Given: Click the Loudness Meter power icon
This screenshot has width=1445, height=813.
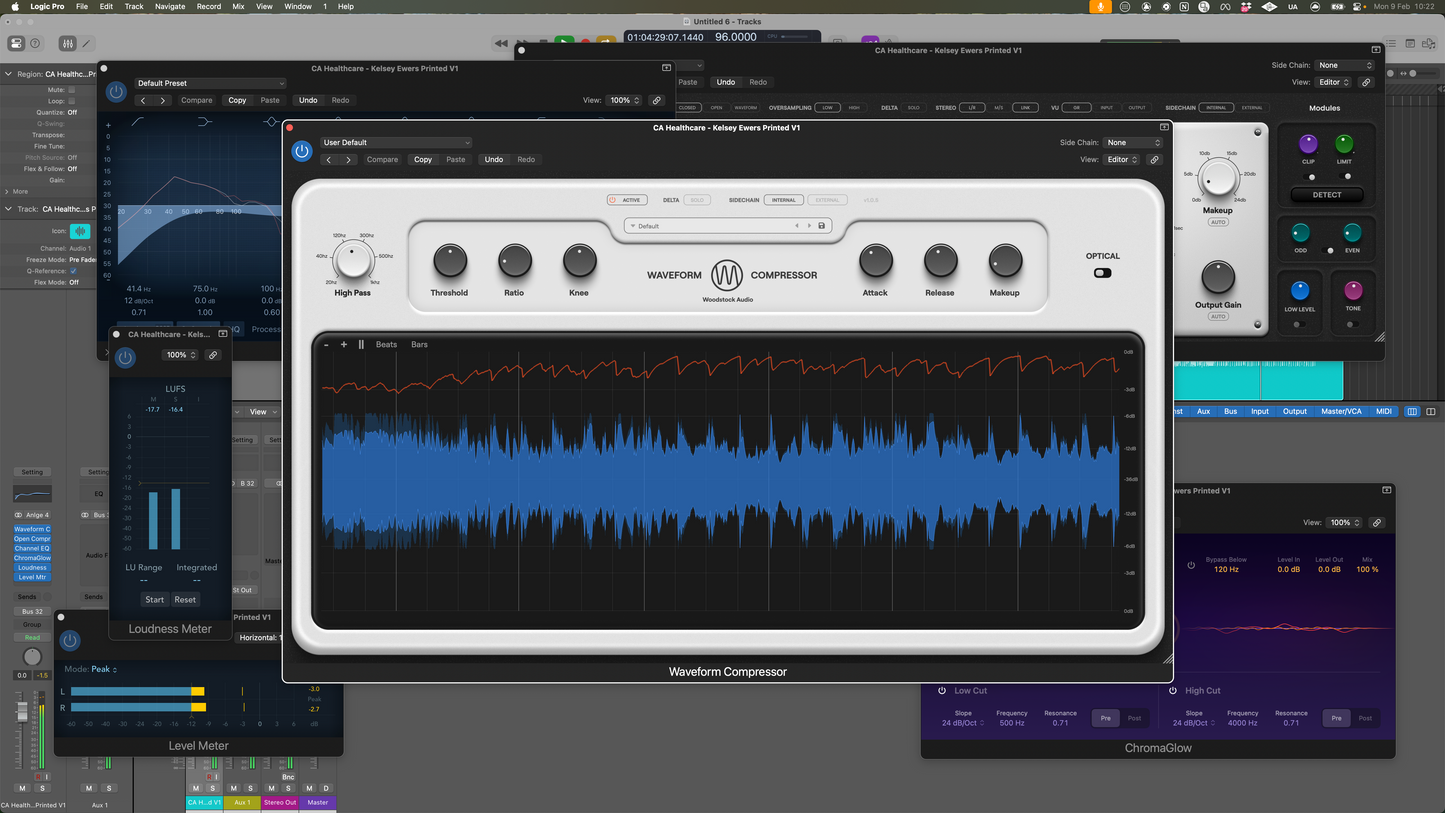Looking at the screenshot, I should click(125, 356).
